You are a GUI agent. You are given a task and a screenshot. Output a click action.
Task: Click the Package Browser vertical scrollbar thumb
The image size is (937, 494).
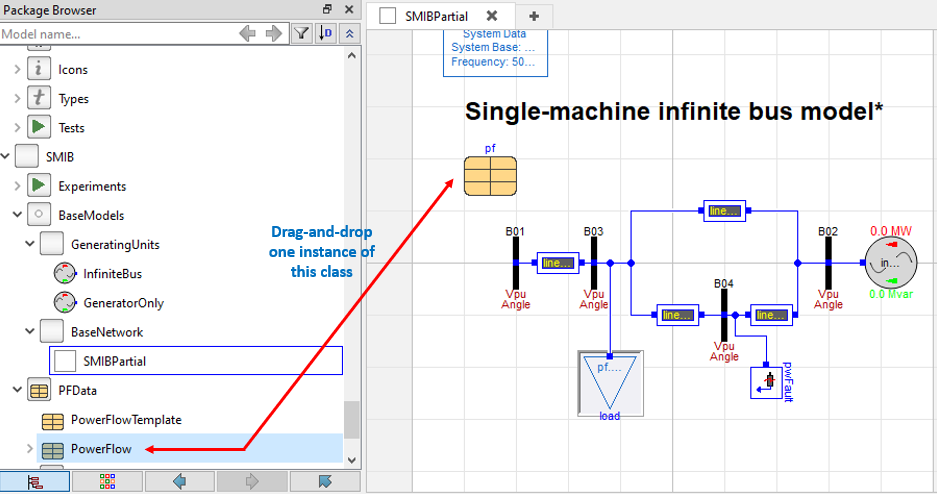(x=349, y=418)
